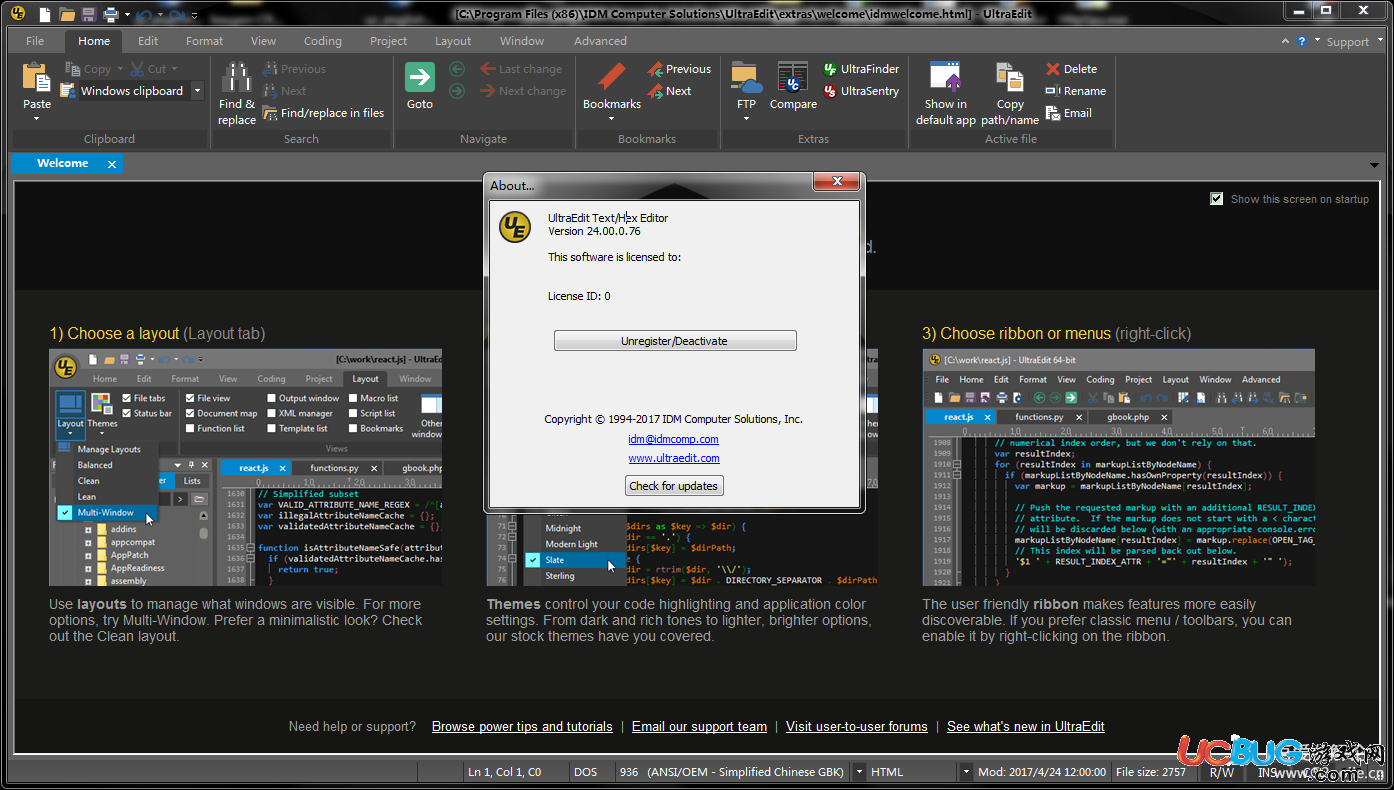Open document tab list dropdown arrow
The image size is (1394, 790).
pos(1376,164)
